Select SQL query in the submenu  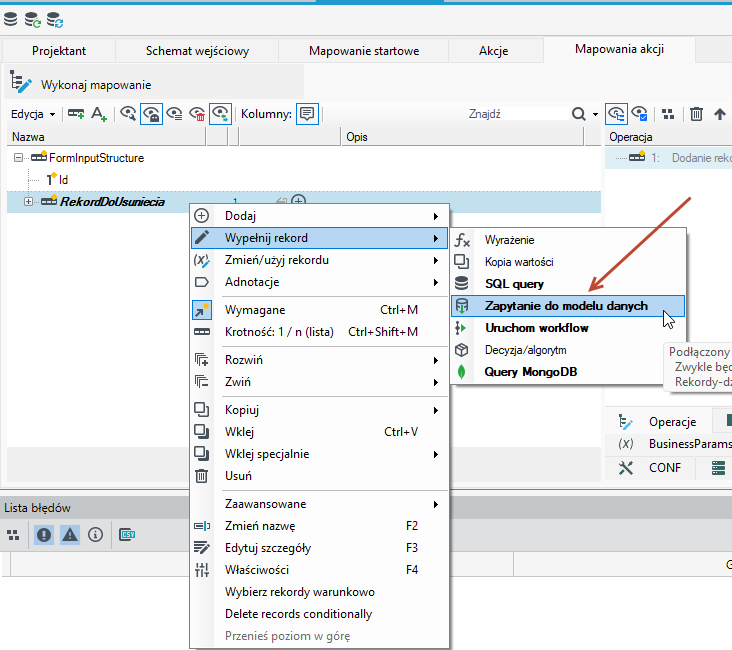[568, 284]
